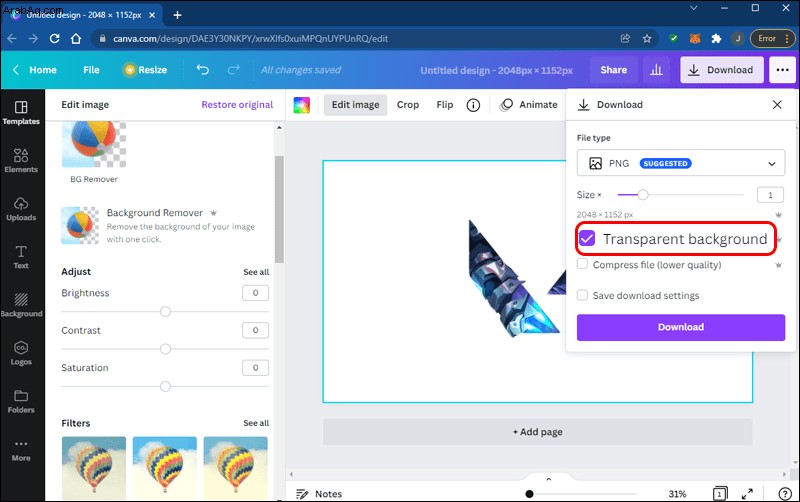The height and width of the screenshot is (502, 800).
Task: Expand the pages strip chevron above Notes
Action: pyautogui.click(x=548, y=479)
